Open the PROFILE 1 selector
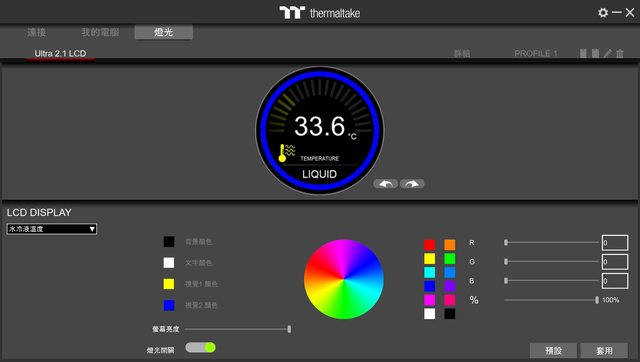The height and width of the screenshot is (362, 640). tap(536, 53)
